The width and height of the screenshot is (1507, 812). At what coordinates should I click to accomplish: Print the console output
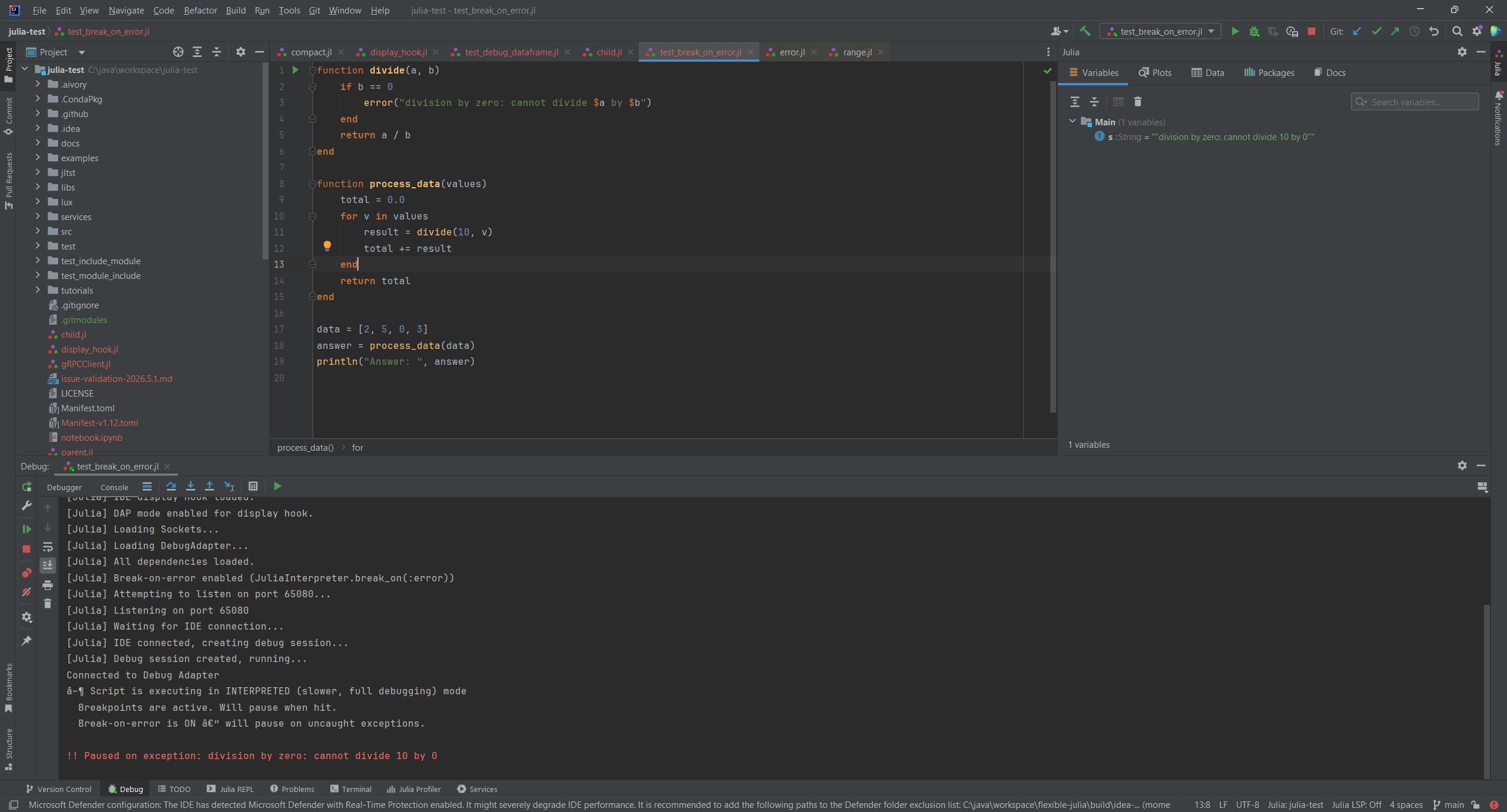pyautogui.click(x=48, y=585)
